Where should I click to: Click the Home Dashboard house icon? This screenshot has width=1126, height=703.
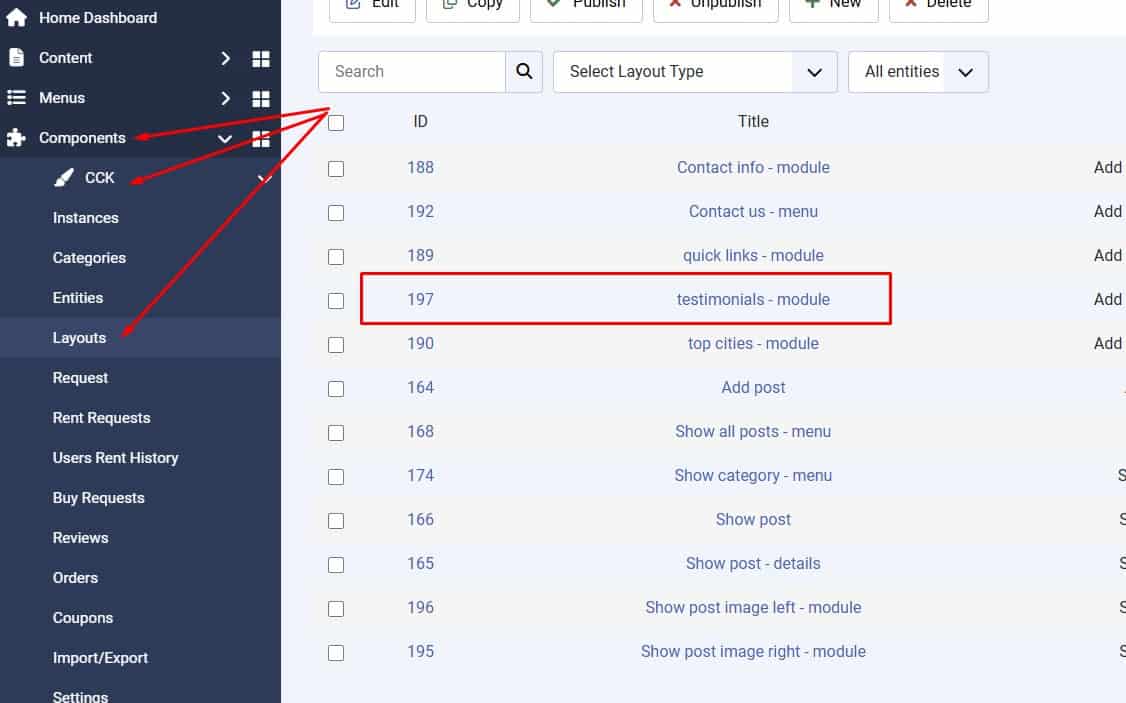tap(16, 18)
